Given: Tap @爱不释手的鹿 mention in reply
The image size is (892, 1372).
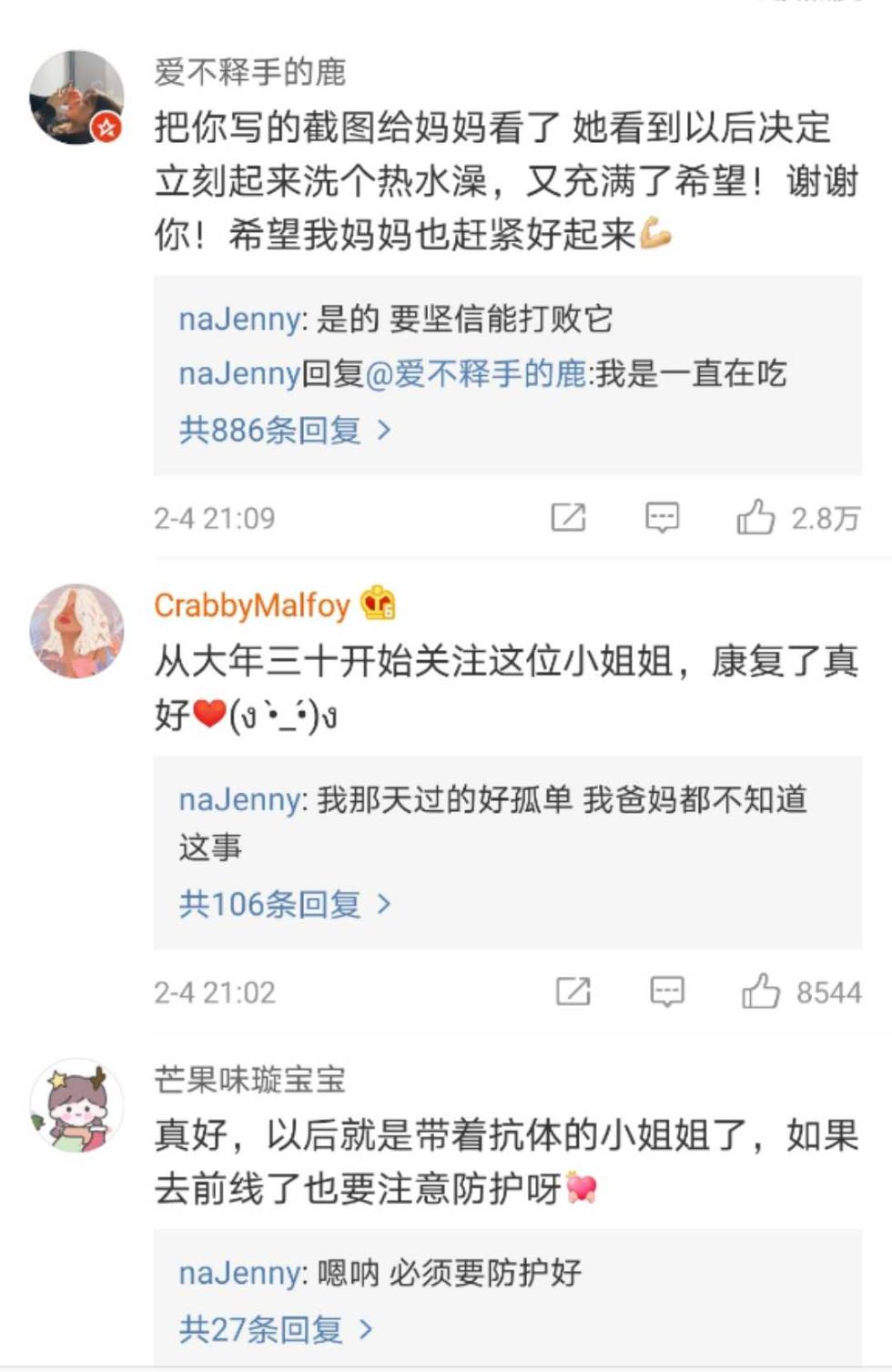Looking at the screenshot, I should click(476, 373).
